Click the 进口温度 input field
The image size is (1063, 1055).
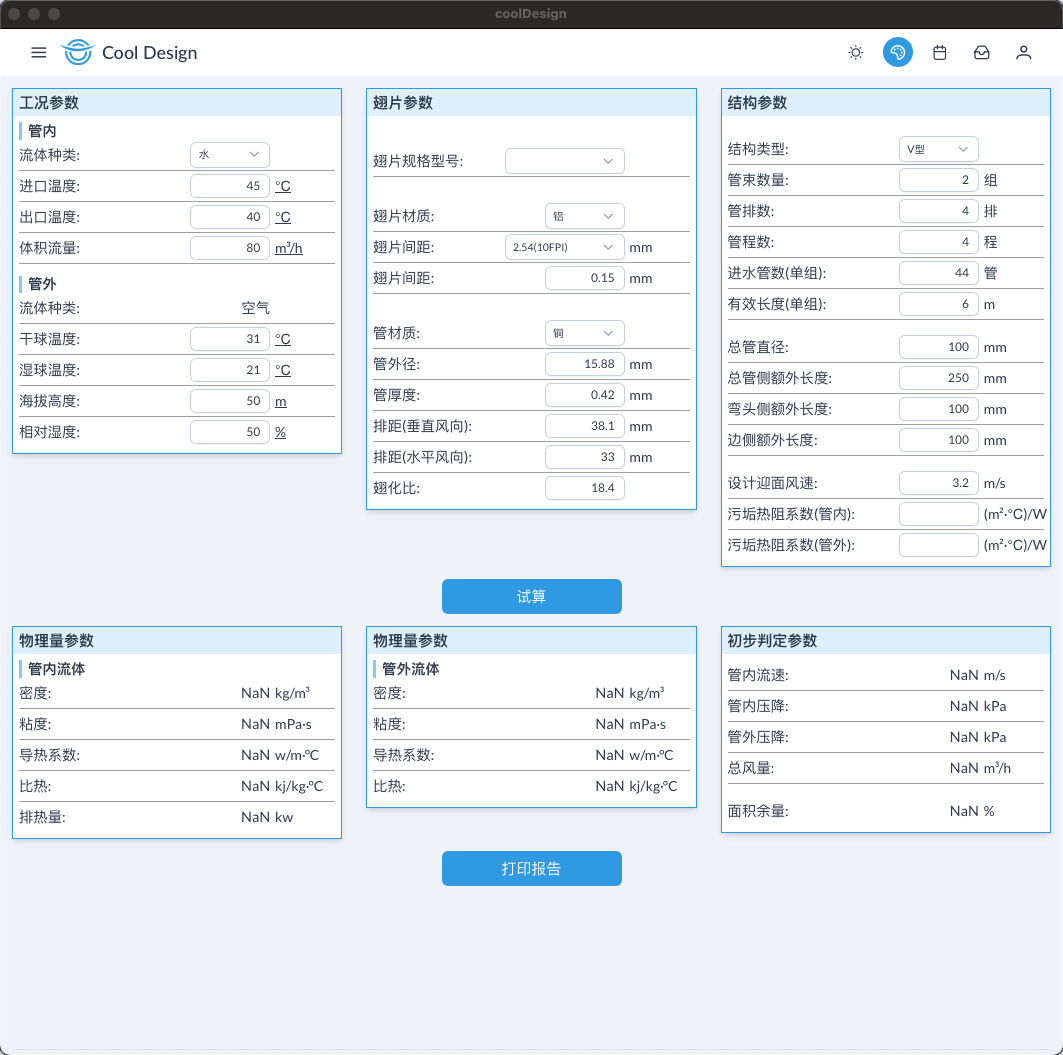point(230,186)
